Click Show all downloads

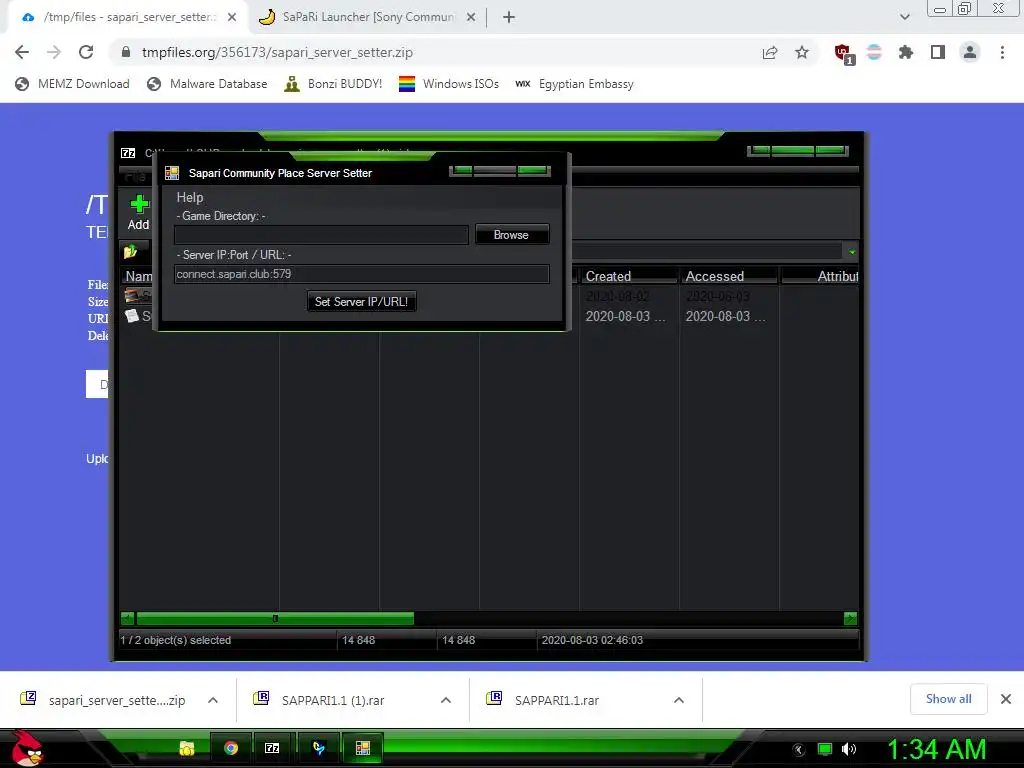pyautogui.click(x=948, y=699)
